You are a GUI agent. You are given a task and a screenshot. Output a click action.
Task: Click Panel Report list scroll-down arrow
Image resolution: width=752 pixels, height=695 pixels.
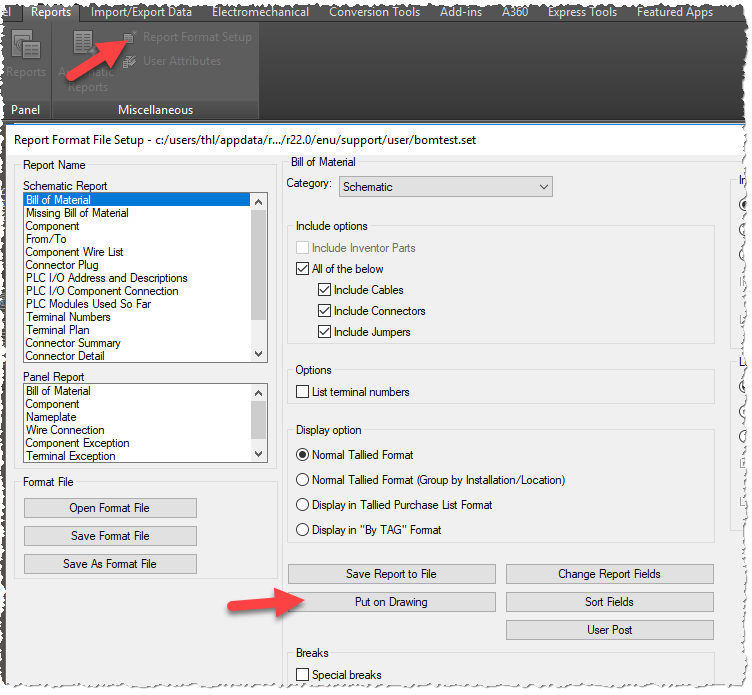[x=258, y=454]
